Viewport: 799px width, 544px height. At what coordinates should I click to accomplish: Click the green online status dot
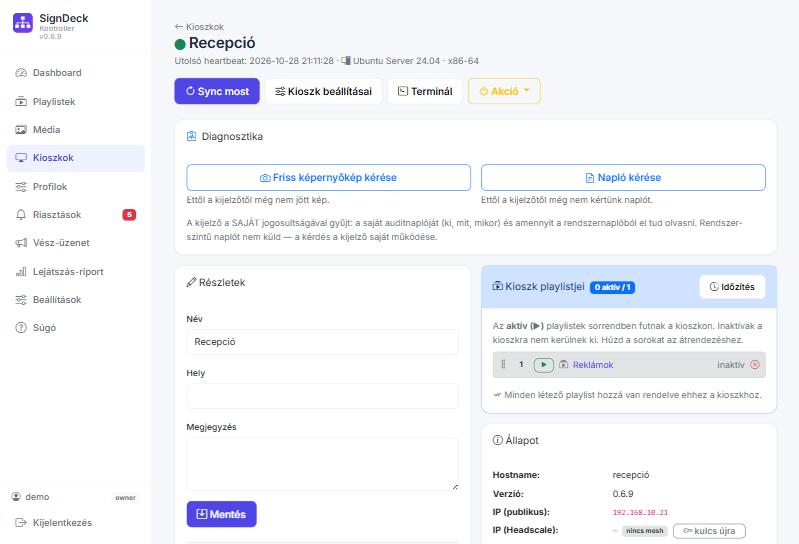[x=180, y=44]
